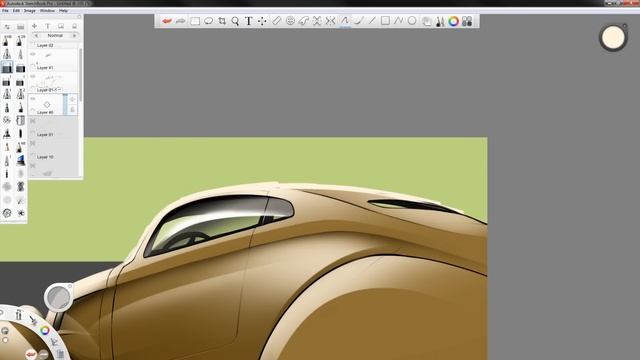Select the first pencil brush in palette

7,41
